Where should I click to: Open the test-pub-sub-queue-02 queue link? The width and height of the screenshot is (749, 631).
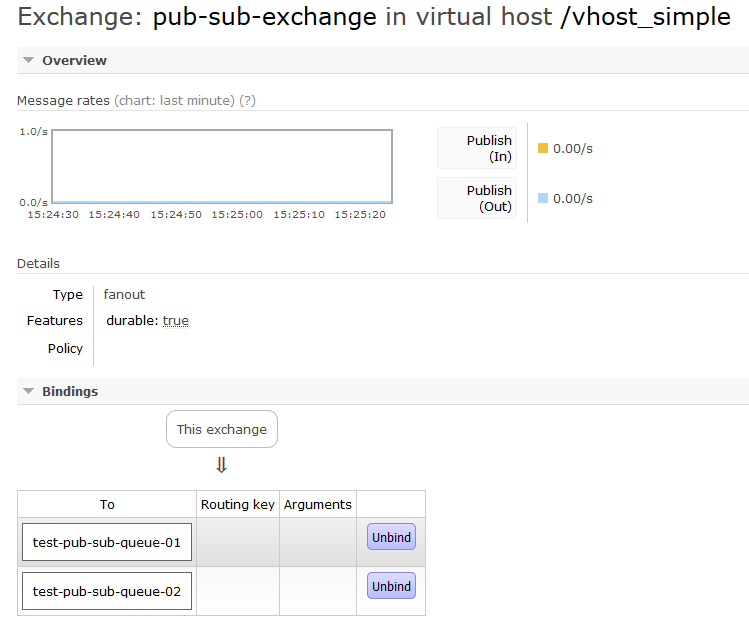(x=107, y=591)
